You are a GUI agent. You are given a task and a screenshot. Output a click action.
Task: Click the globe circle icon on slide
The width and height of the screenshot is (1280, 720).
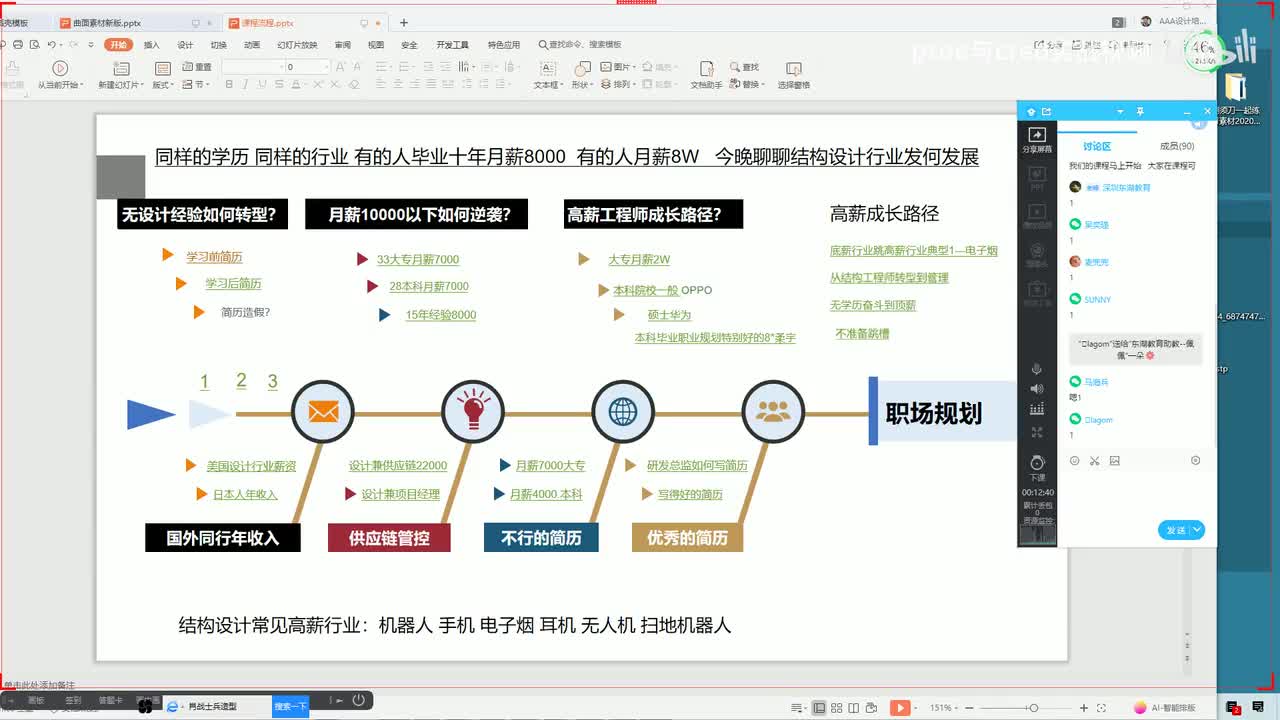(x=622, y=412)
